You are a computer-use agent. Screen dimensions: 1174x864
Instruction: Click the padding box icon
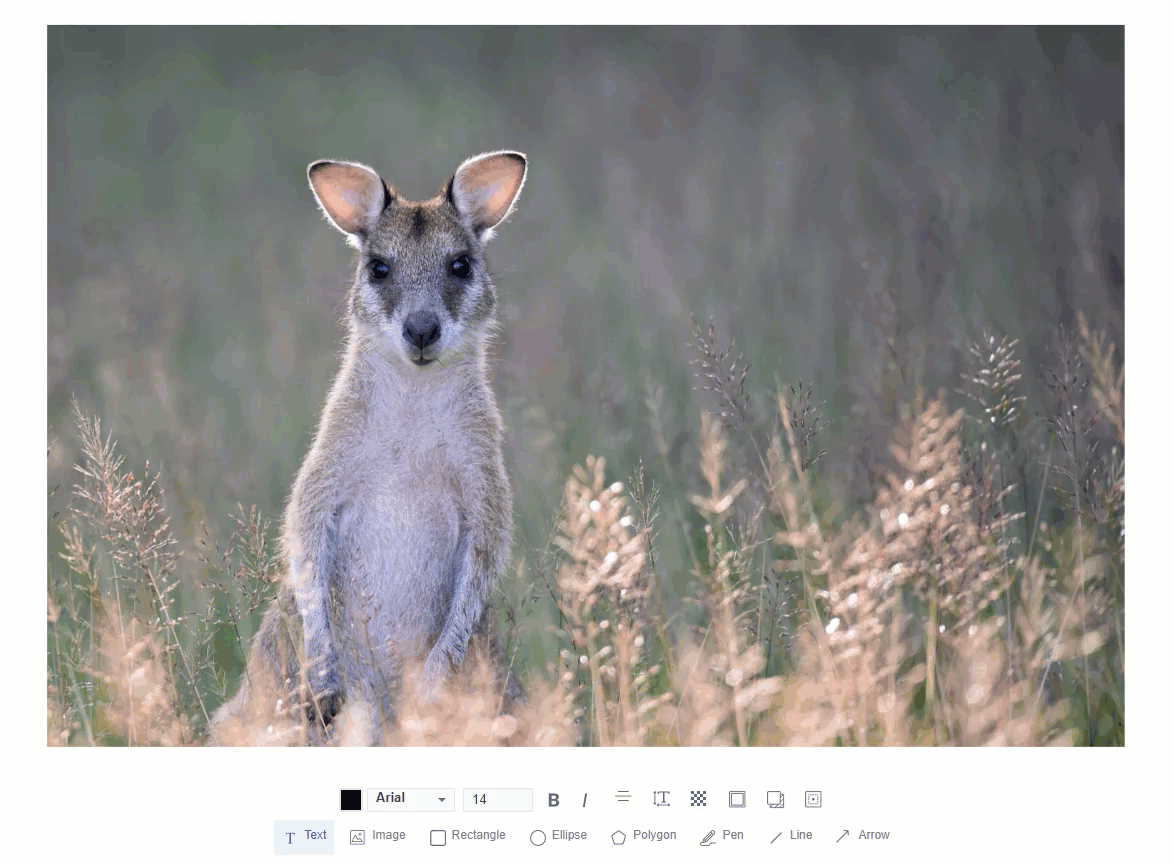pyautogui.click(x=813, y=799)
